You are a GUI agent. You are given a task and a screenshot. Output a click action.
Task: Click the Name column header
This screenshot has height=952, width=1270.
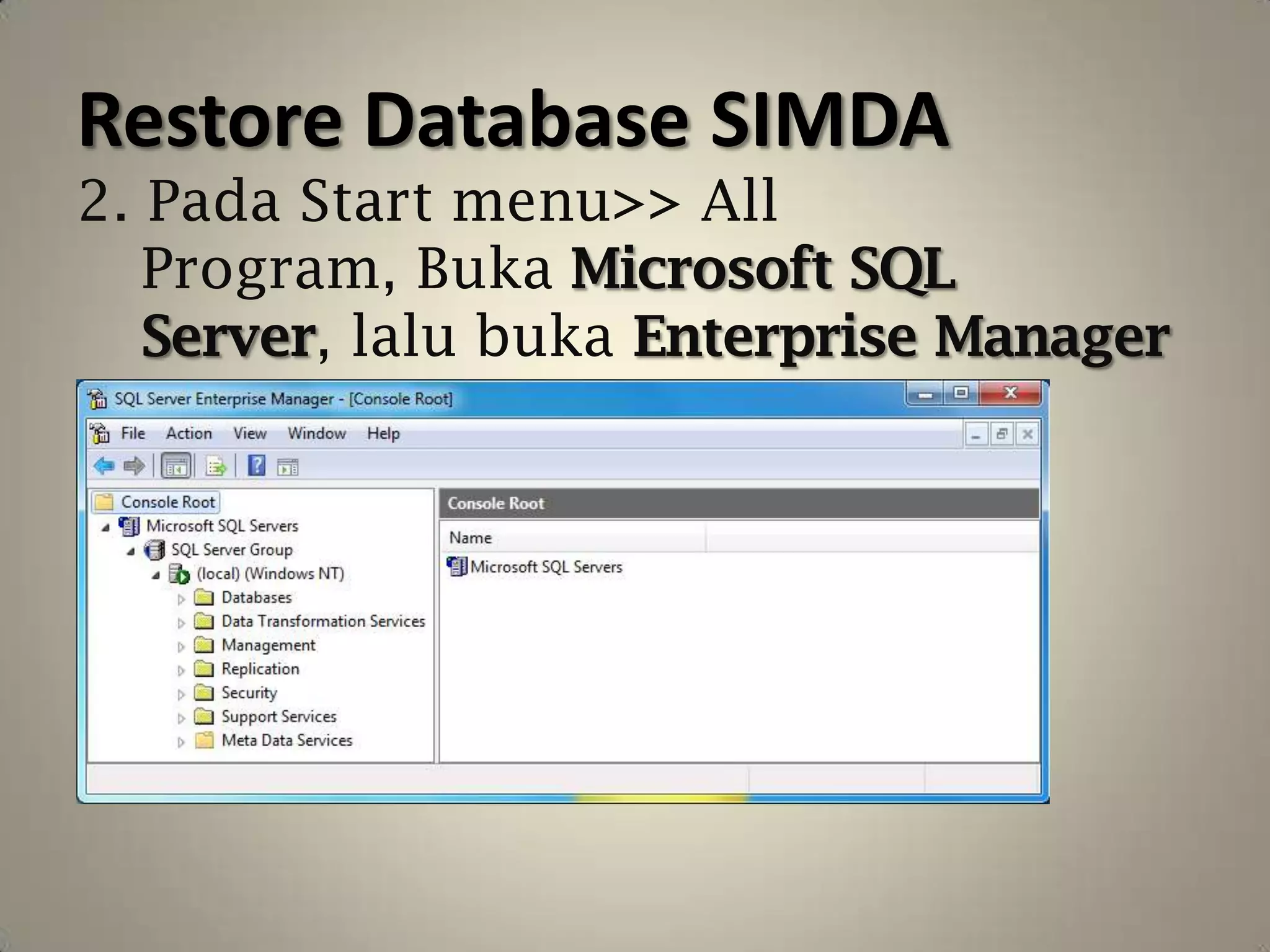tap(572, 537)
